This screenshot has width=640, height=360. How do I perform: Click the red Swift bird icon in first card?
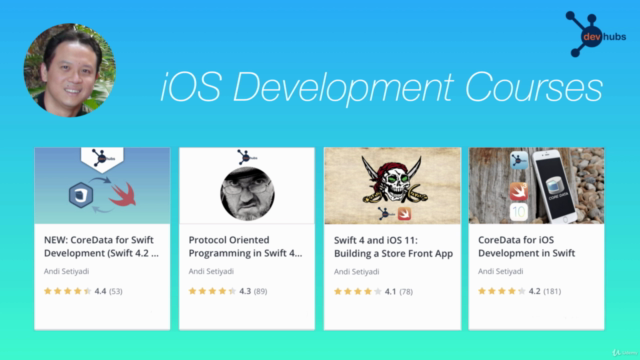click(122, 194)
